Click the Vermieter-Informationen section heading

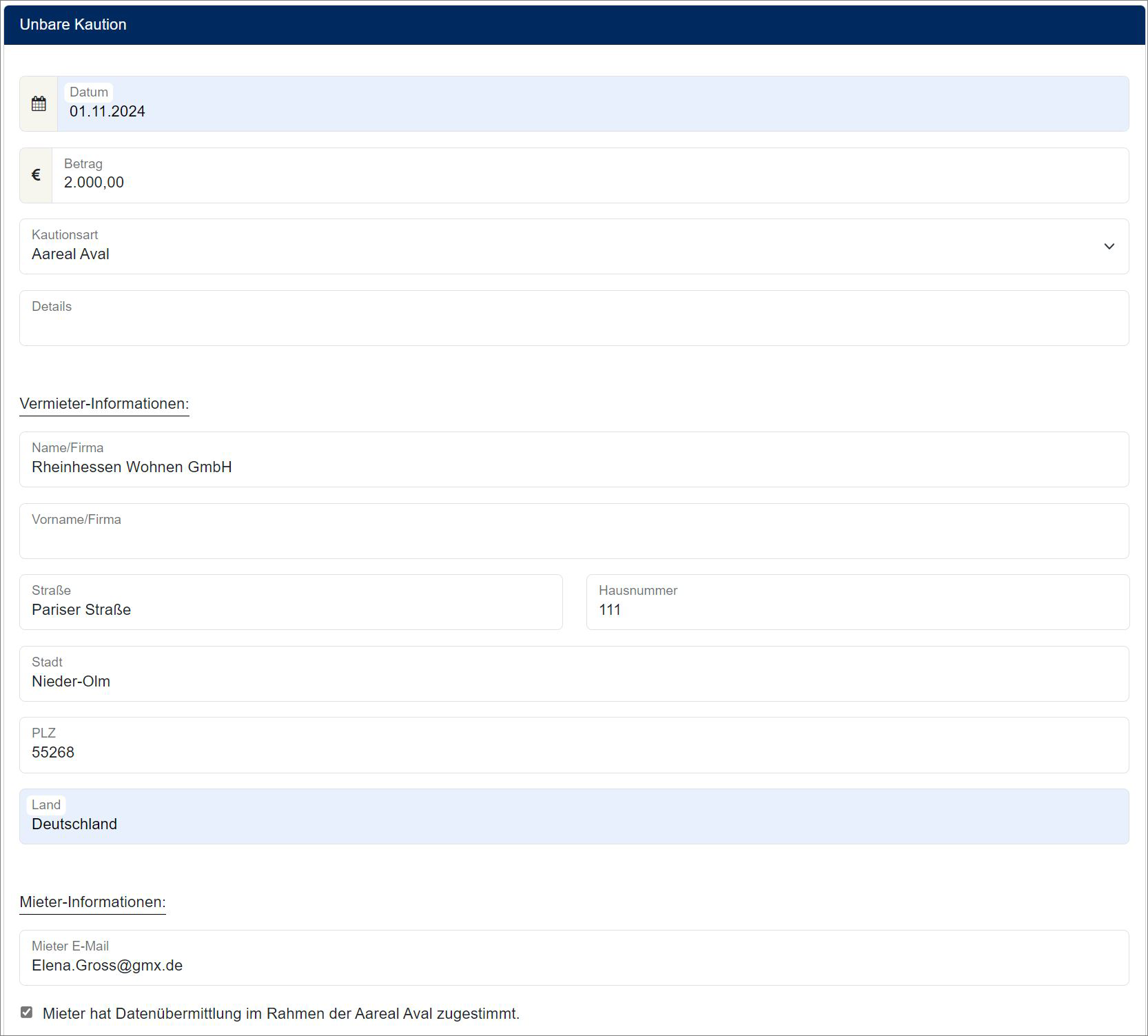pos(104,404)
